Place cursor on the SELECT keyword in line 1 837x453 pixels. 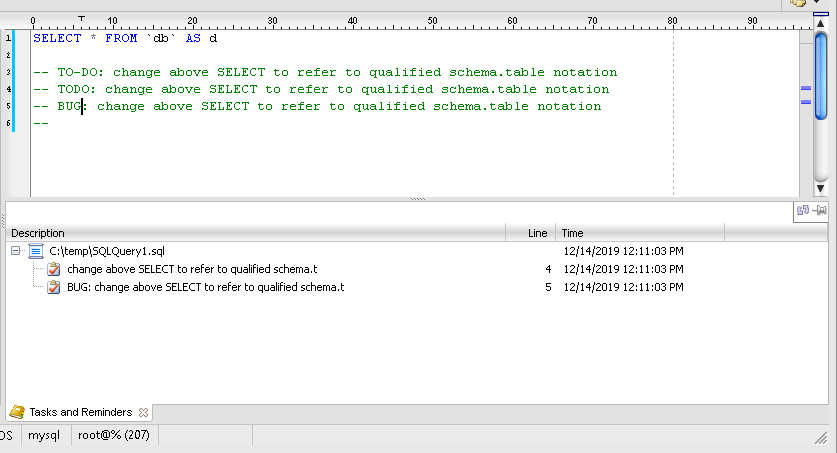tap(57, 38)
